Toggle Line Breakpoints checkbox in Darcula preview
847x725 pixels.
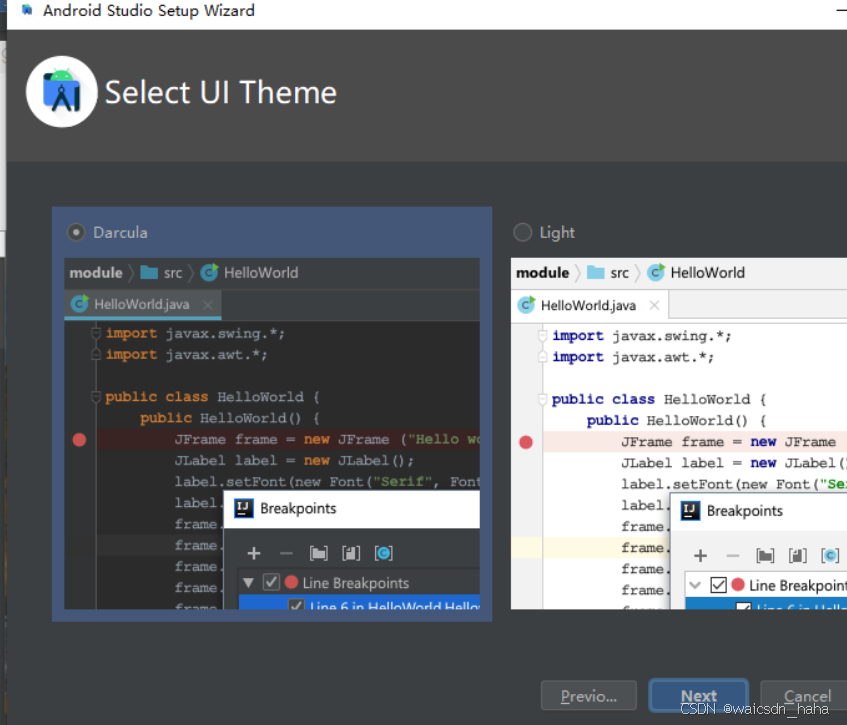click(271, 582)
